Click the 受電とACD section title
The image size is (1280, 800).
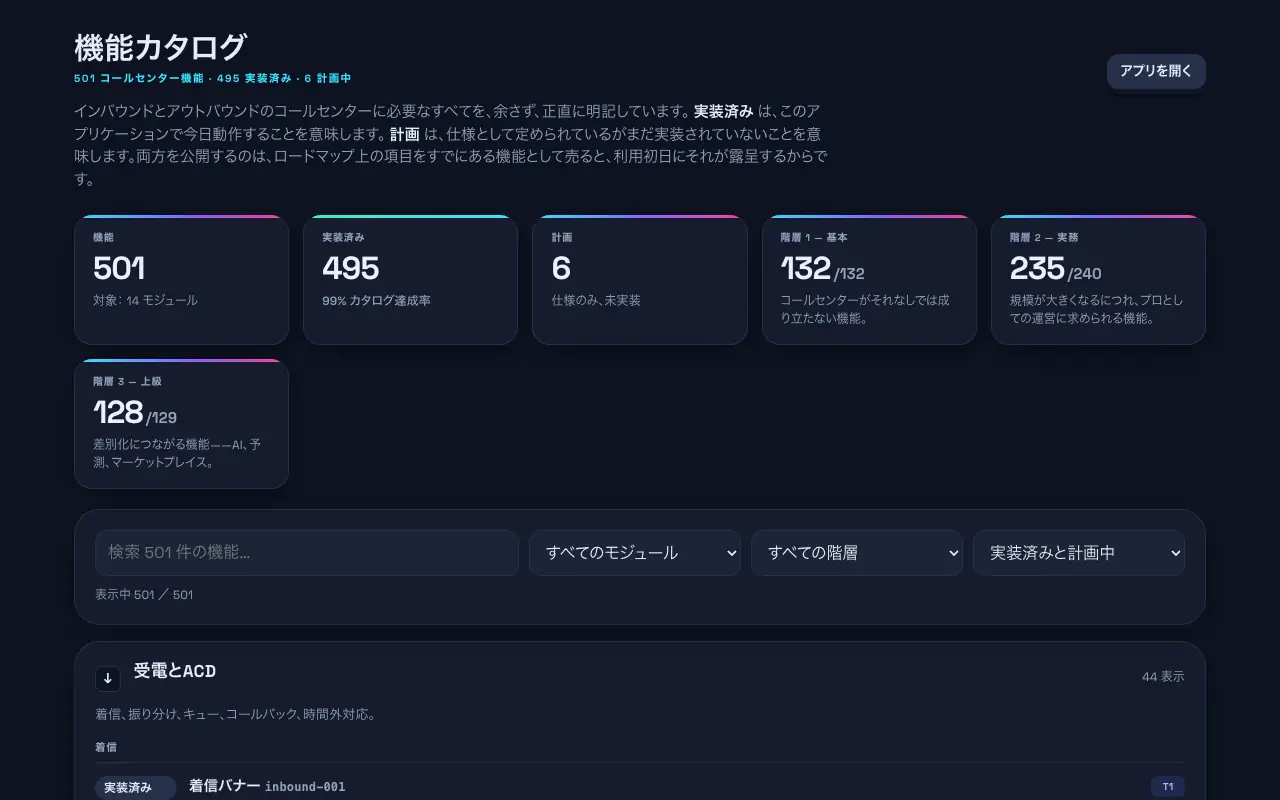click(x=175, y=671)
